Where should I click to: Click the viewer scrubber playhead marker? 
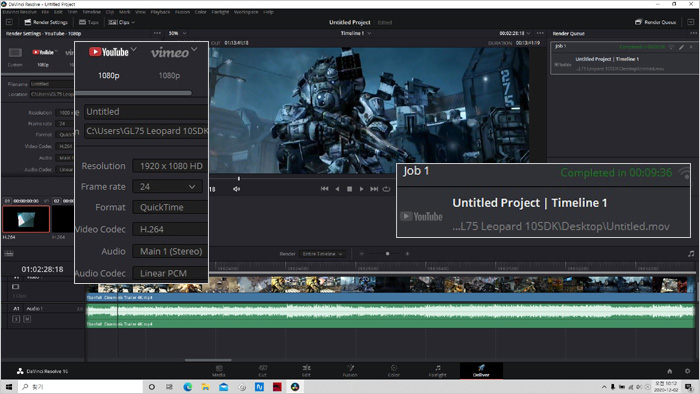pyautogui.click(x=239, y=178)
